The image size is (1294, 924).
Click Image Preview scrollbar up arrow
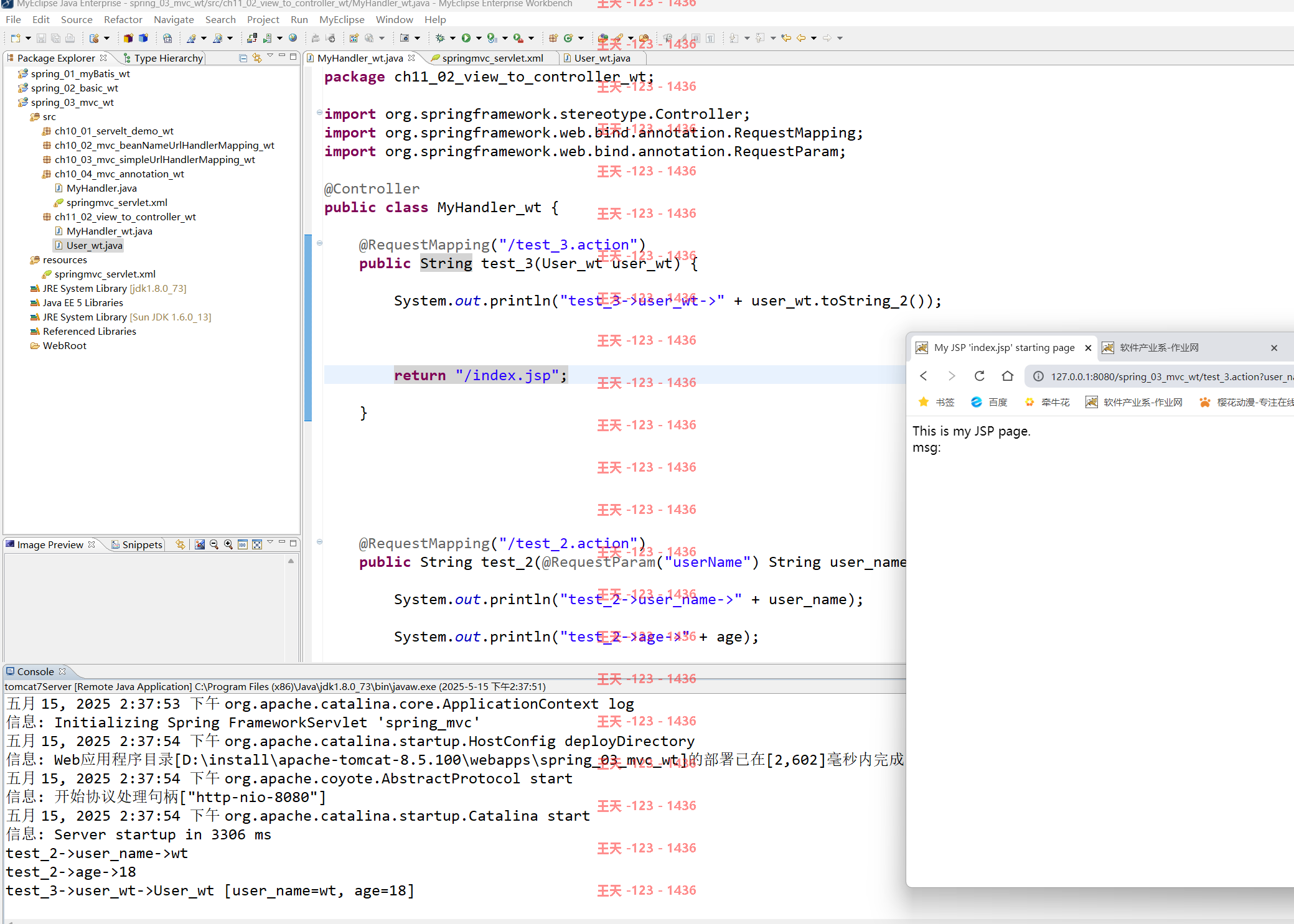click(291, 561)
